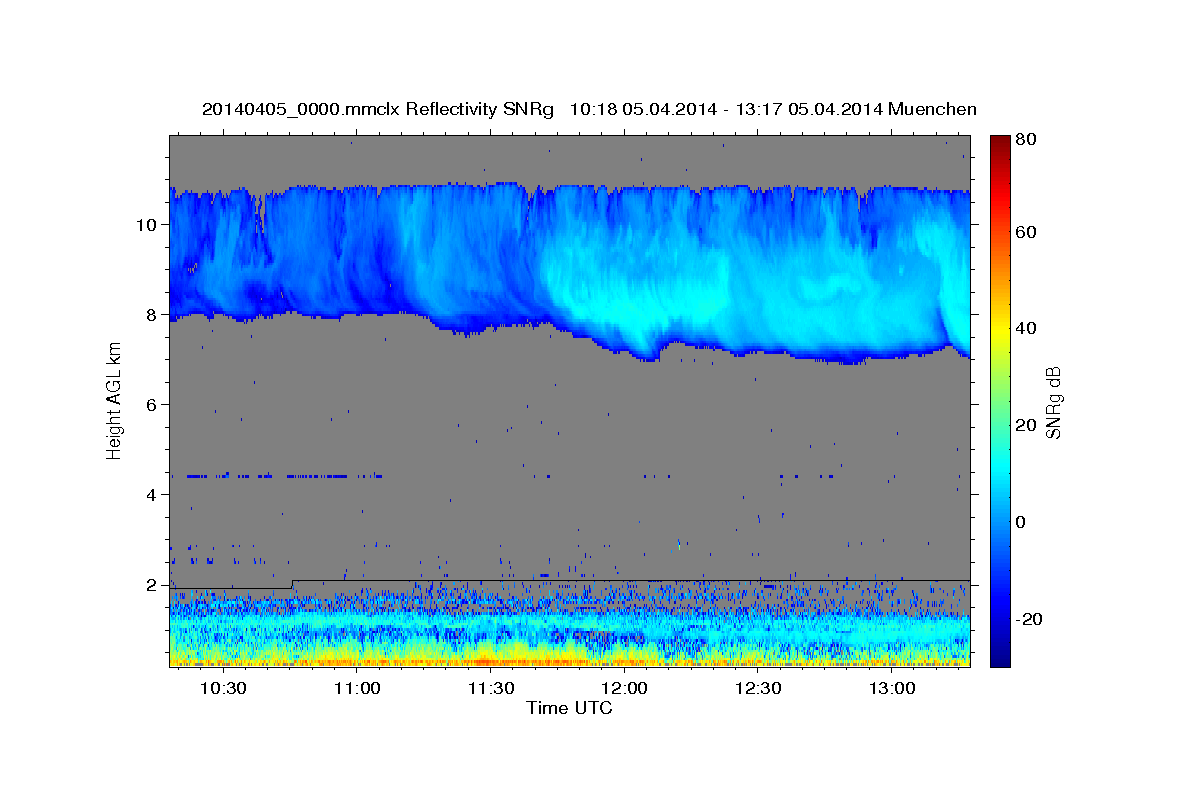This screenshot has height=800, width=1200.
Task: Click the colorbar value 40
Action: click(x=1025, y=328)
